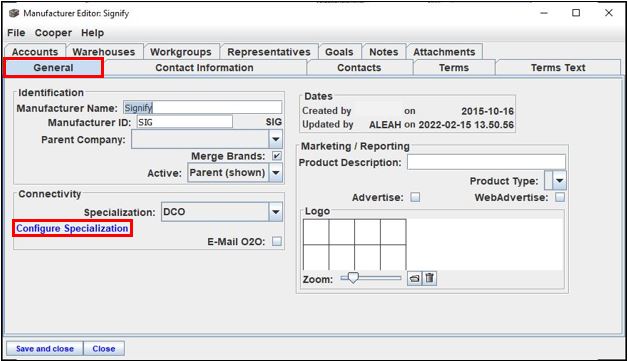Select the General tab
Viewport: 628px width, 361px height.
[53, 67]
